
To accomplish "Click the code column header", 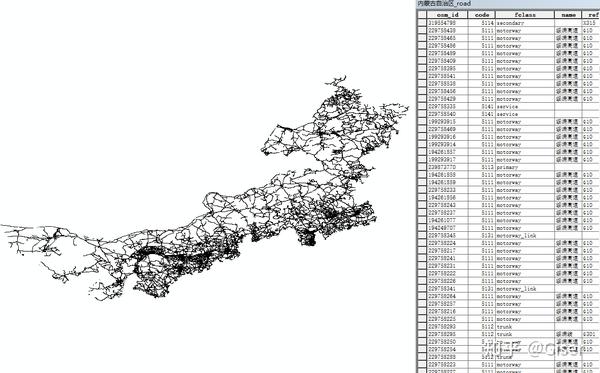I will click(482, 15).
